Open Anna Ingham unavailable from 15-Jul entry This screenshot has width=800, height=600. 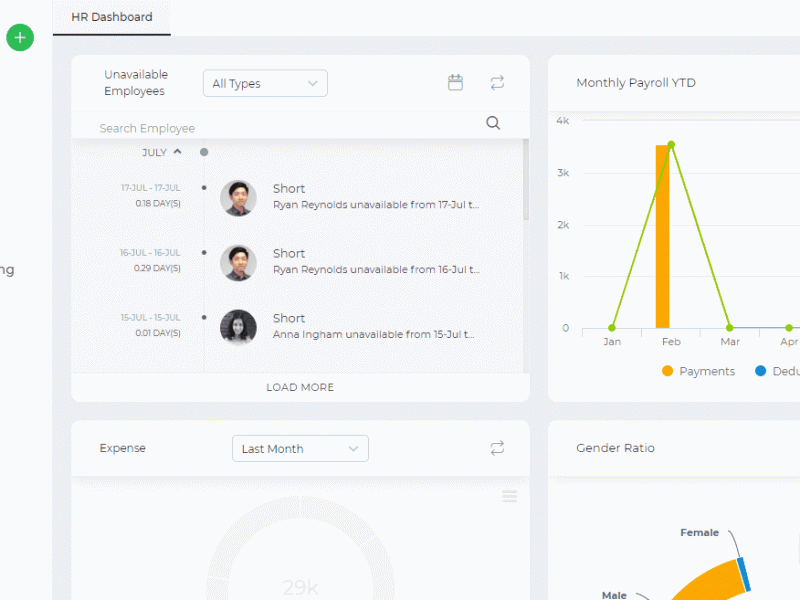point(373,334)
